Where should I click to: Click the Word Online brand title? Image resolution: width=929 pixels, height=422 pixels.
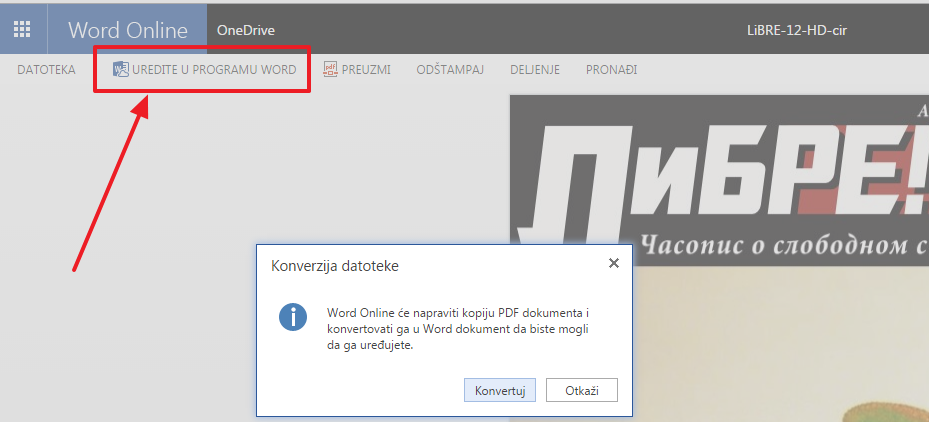tap(127, 30)
